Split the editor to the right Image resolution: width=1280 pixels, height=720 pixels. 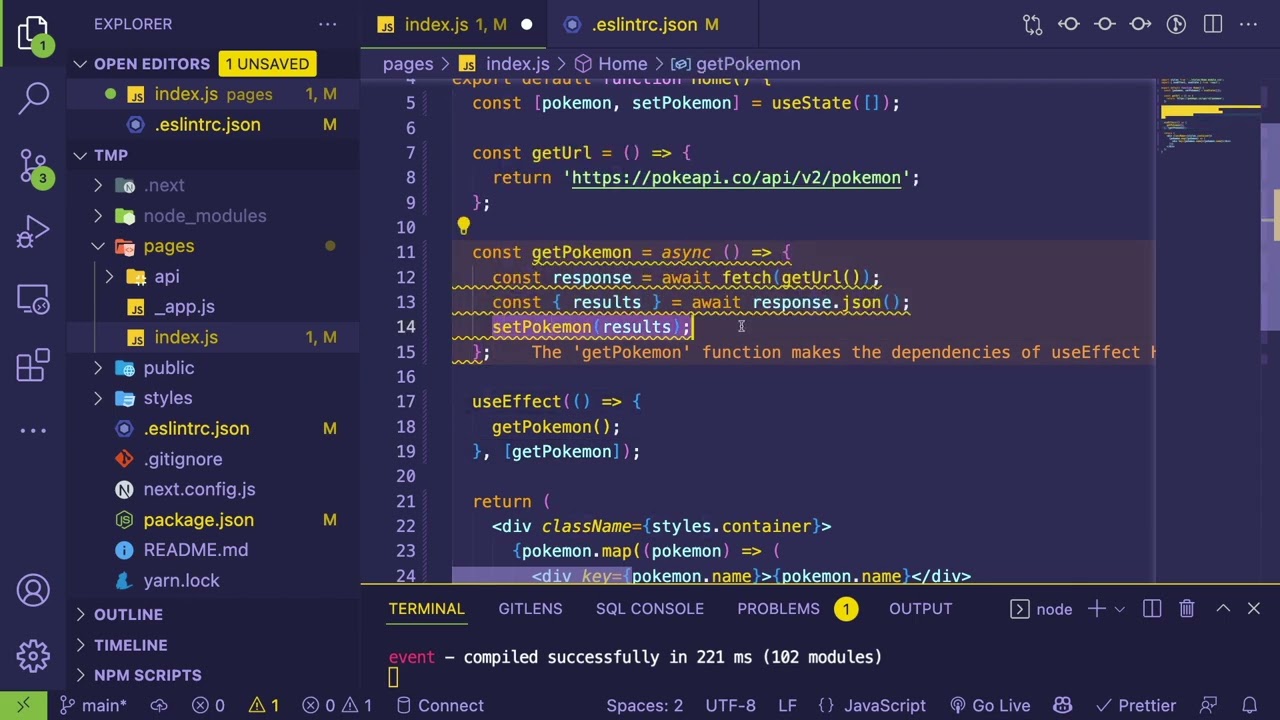pos(1213,24)
